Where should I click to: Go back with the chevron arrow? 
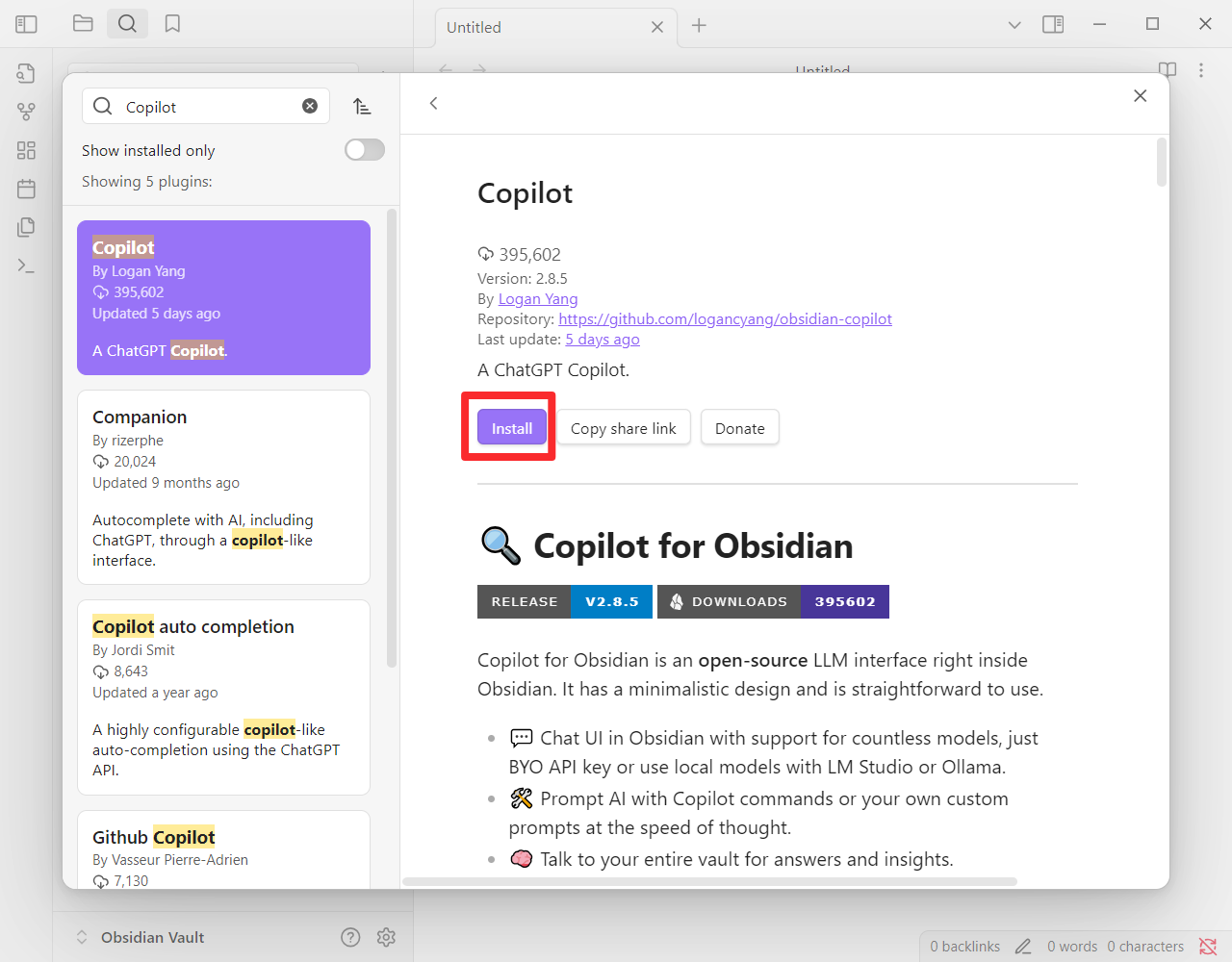pyautogui.click(x=433, y=103)
